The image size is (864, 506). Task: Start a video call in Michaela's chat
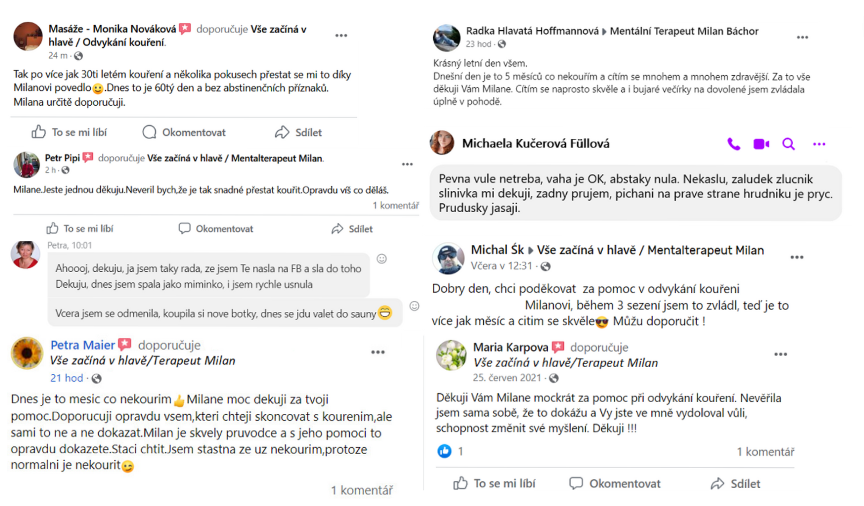click(761, 144)
